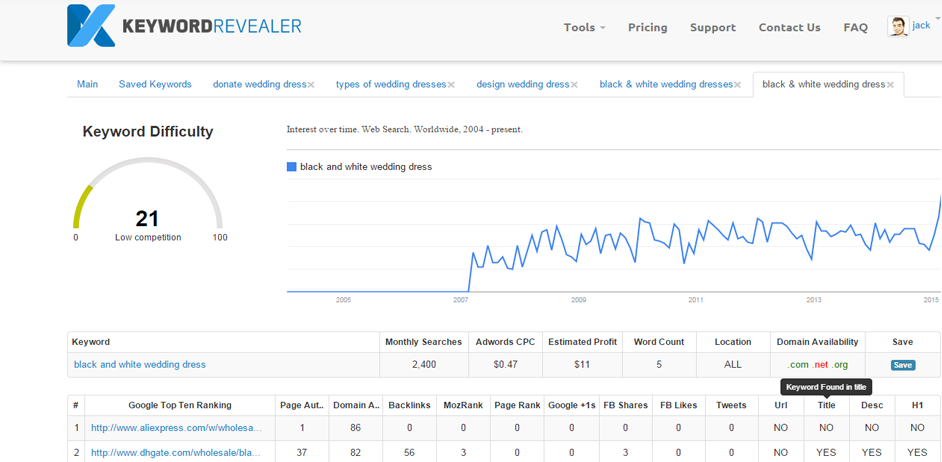This screenshot has height=462, width=942.
Task: Save the black and white wedding dress keyword
Action: click(902, 365)
